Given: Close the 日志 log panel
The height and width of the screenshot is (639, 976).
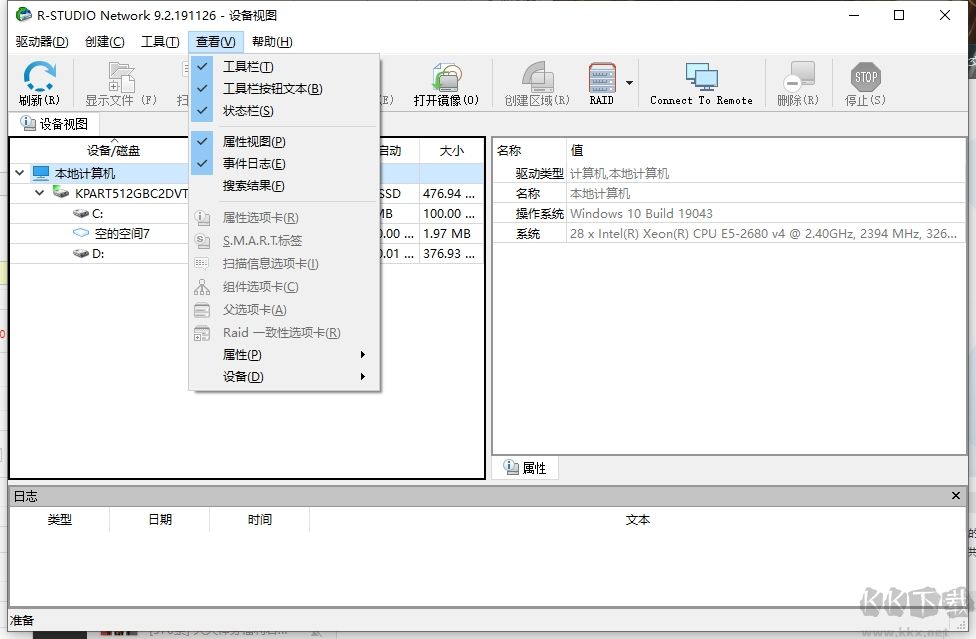Looking at the screenshot, I should (x=955, y=495).
